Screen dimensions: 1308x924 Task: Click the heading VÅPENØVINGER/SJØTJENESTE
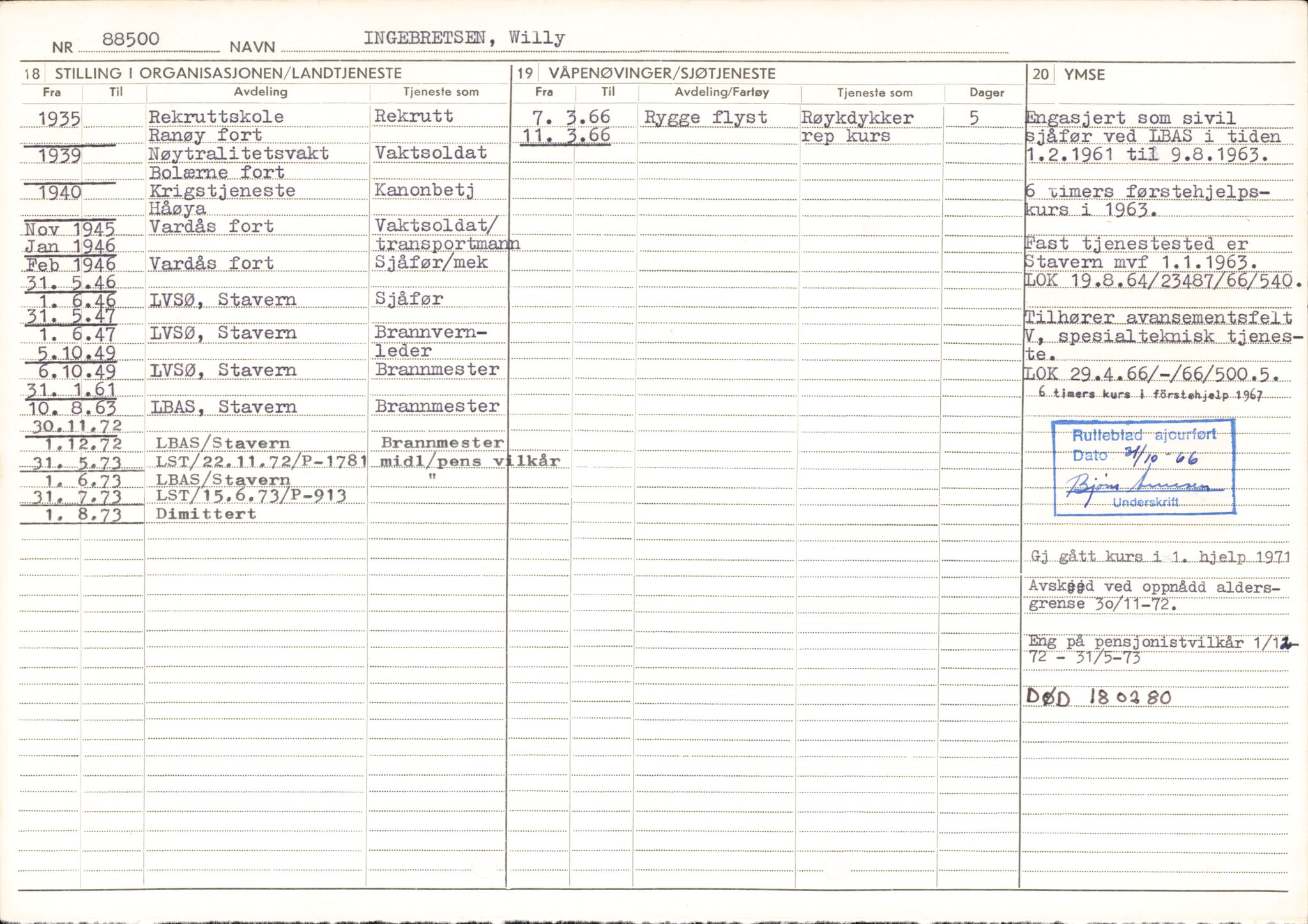(662, 73)
